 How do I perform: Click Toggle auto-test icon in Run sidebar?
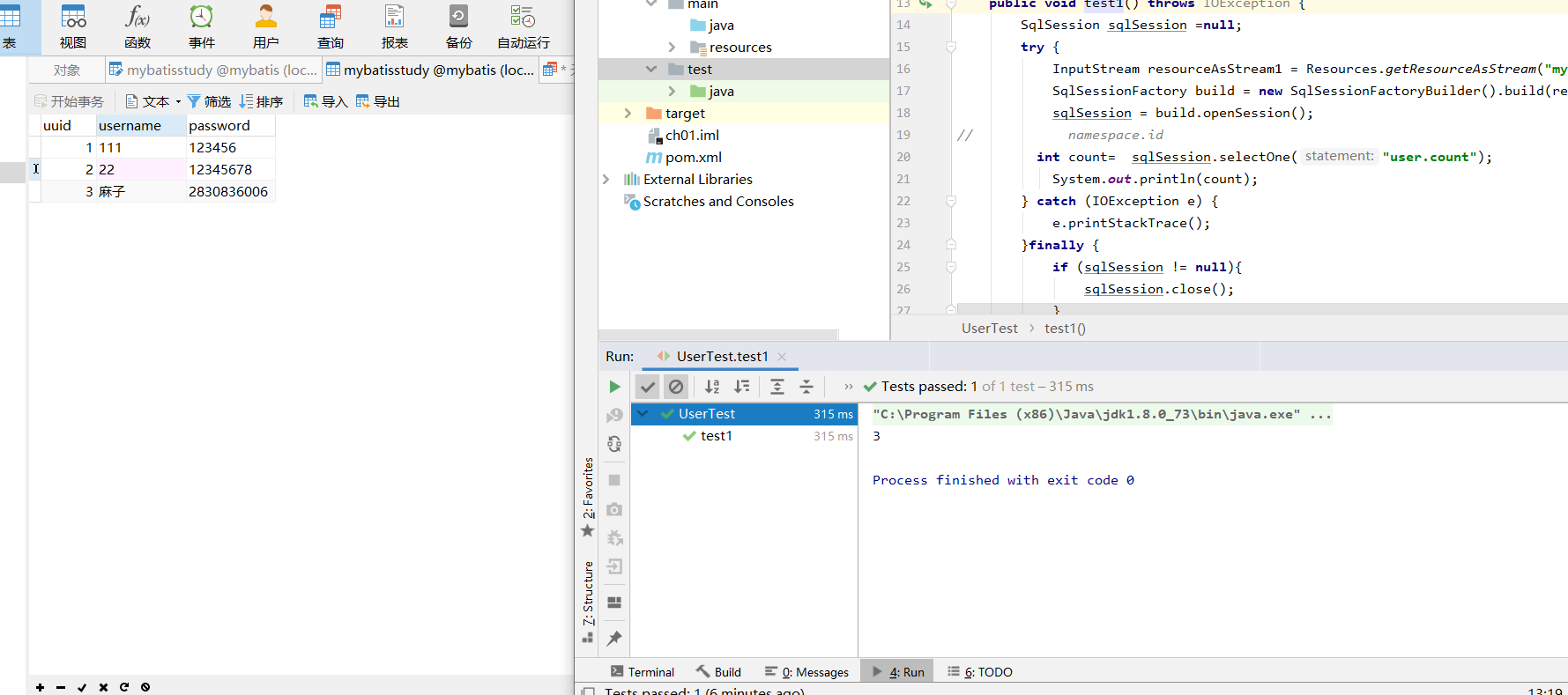[614, 444]
